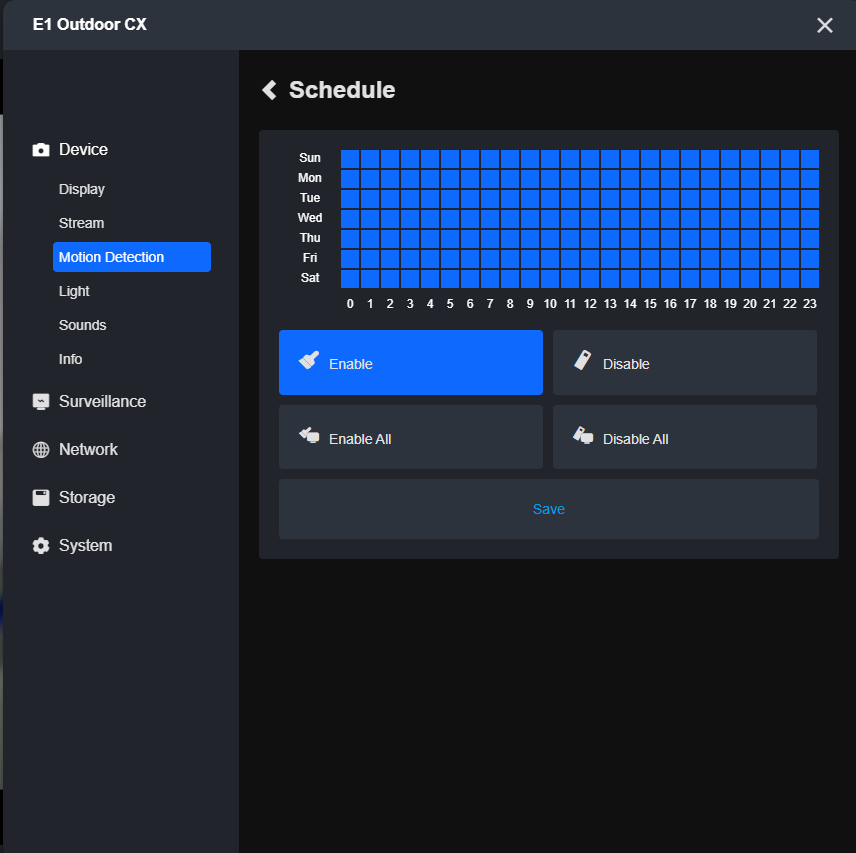Screen dimensions: 856x853
Task: Save the schedule
Action: coord(549,509)
